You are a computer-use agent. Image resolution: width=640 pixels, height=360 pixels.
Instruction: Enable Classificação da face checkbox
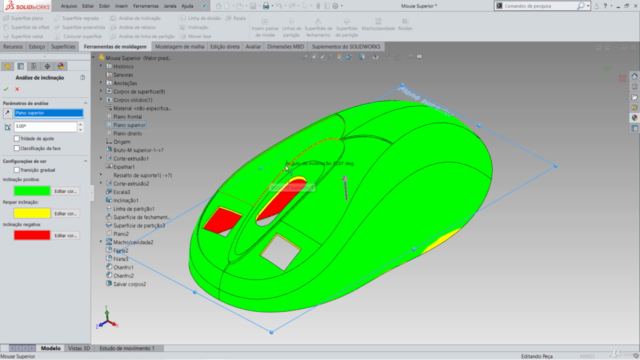click(x=17, y=149)
